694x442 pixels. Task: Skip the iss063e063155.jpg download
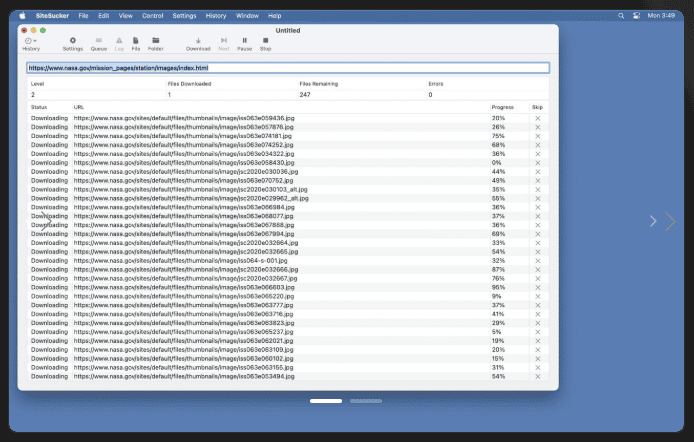[x=538, y=368]
